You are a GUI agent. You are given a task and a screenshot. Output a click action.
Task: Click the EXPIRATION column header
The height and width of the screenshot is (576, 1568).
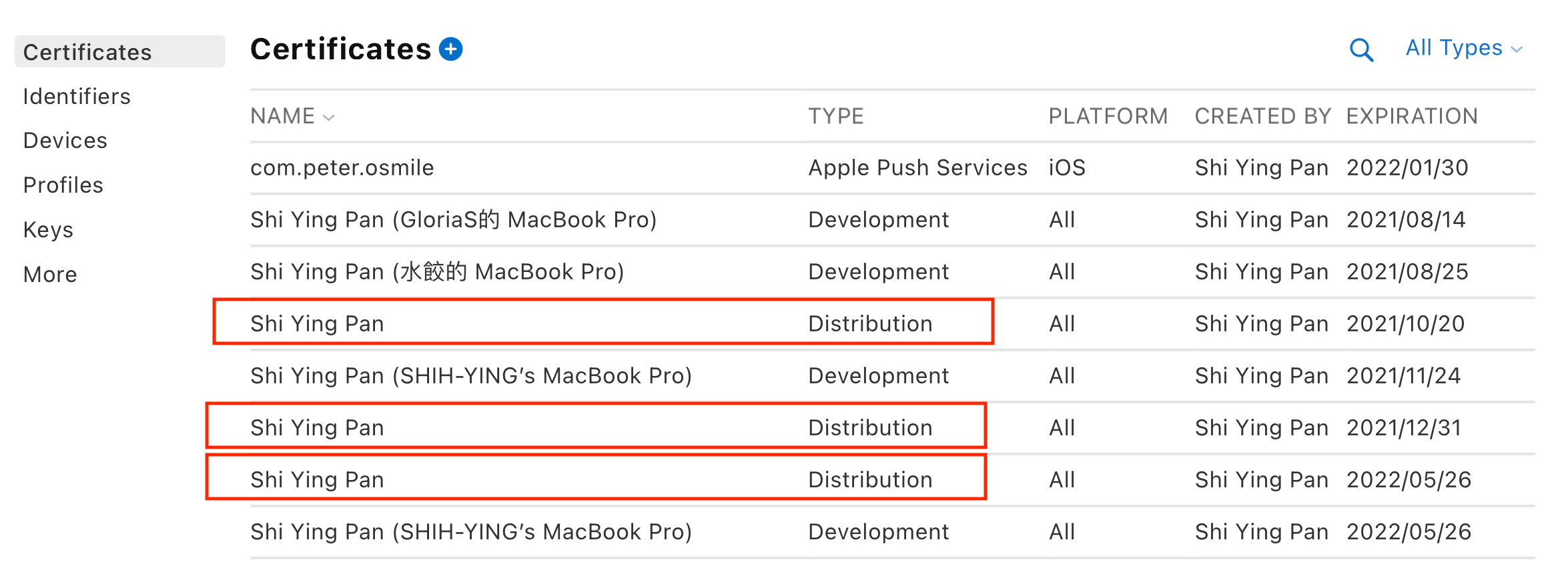click(1412, 117)
